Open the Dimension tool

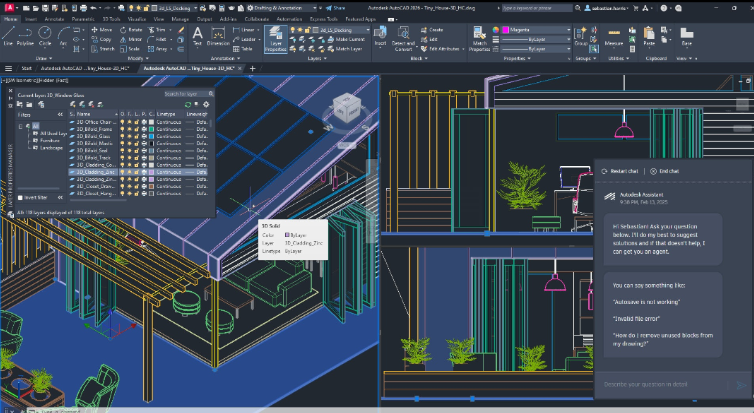coord(218,37)
